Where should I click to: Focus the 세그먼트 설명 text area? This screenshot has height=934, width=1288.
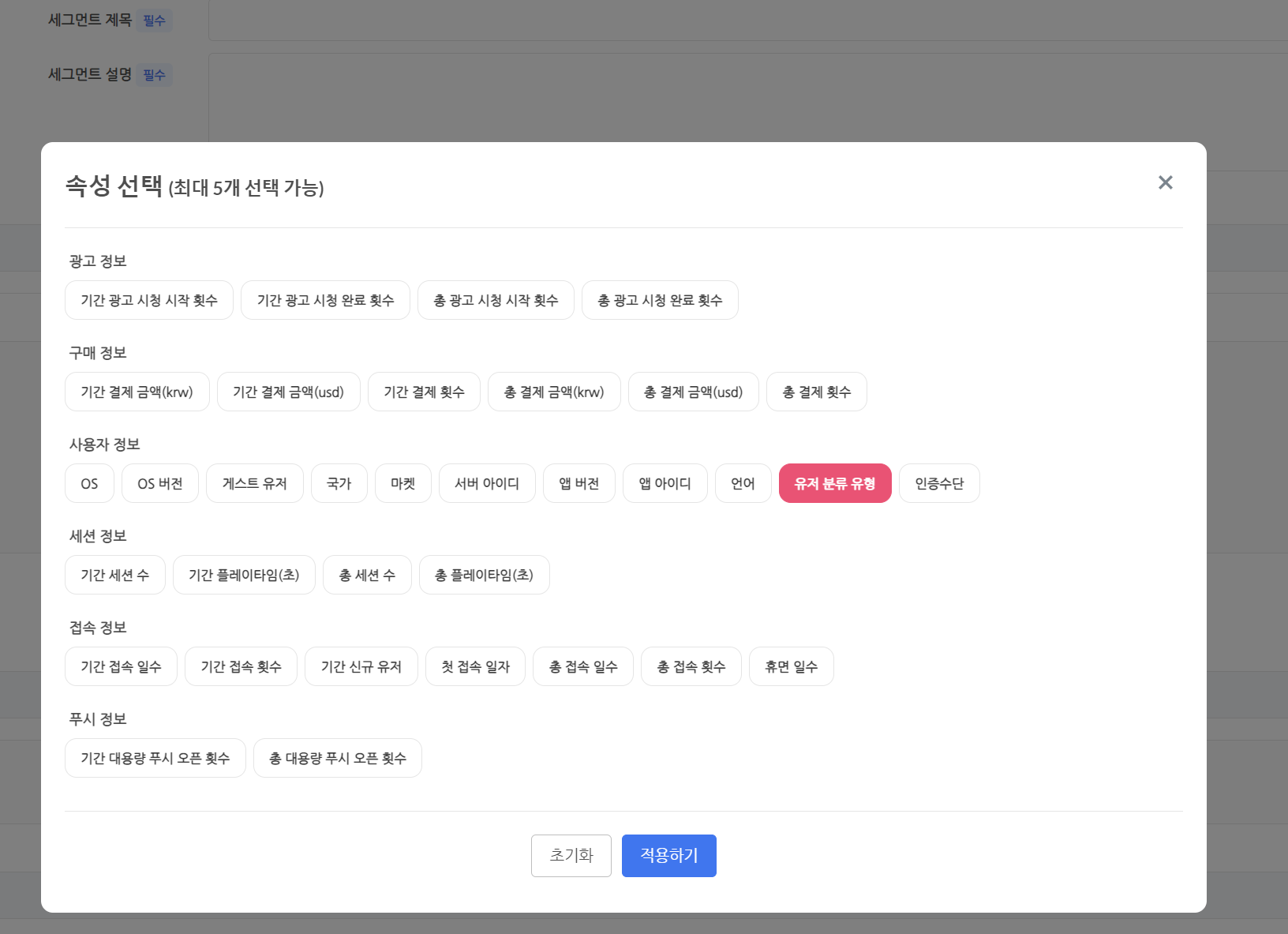tap(748, 98)
